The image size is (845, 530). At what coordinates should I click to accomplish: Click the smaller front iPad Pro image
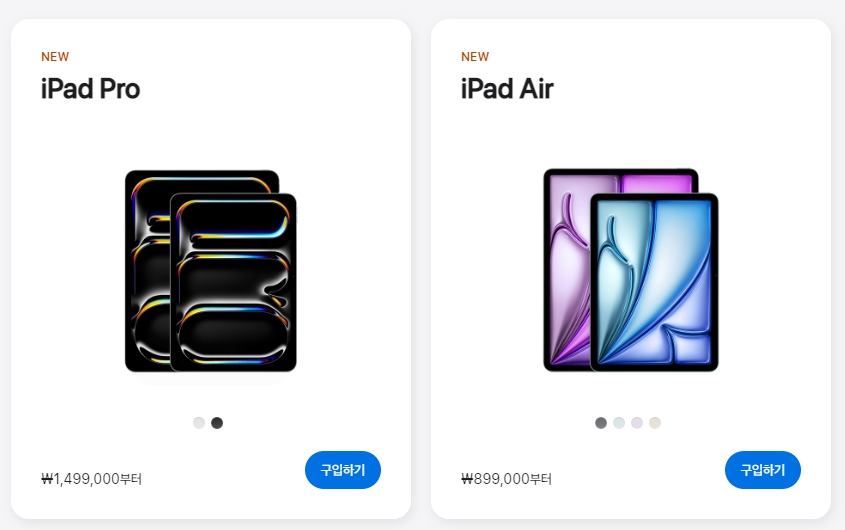pos(233,282)
